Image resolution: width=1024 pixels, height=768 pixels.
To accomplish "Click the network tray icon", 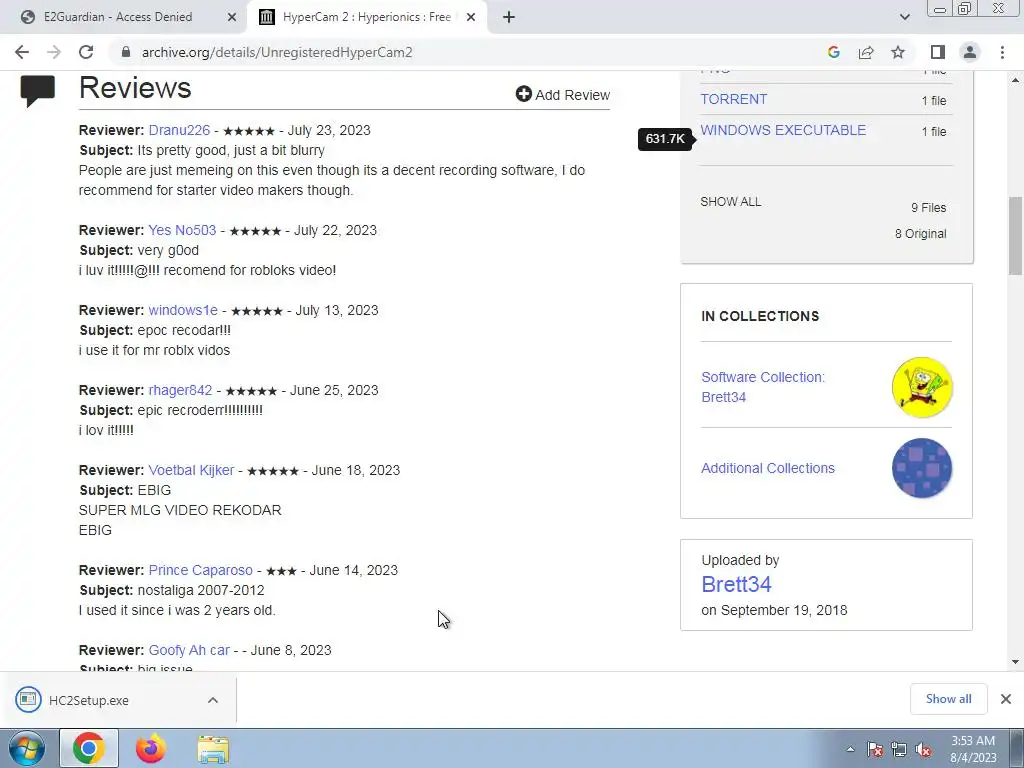I will pos(899,750).
